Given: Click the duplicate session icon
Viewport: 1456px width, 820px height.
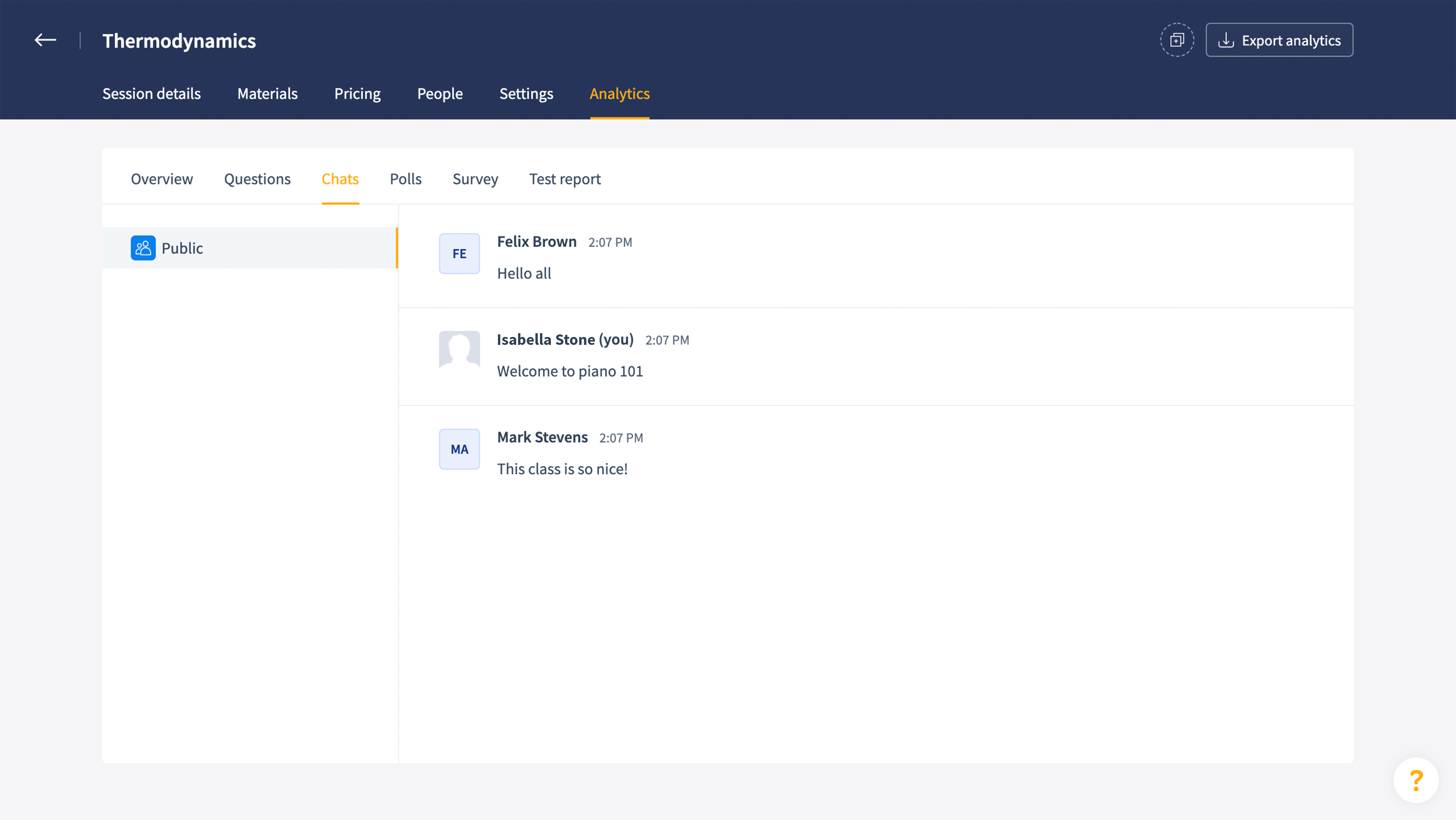Looking at the screenshot, I should (1177, 40).
